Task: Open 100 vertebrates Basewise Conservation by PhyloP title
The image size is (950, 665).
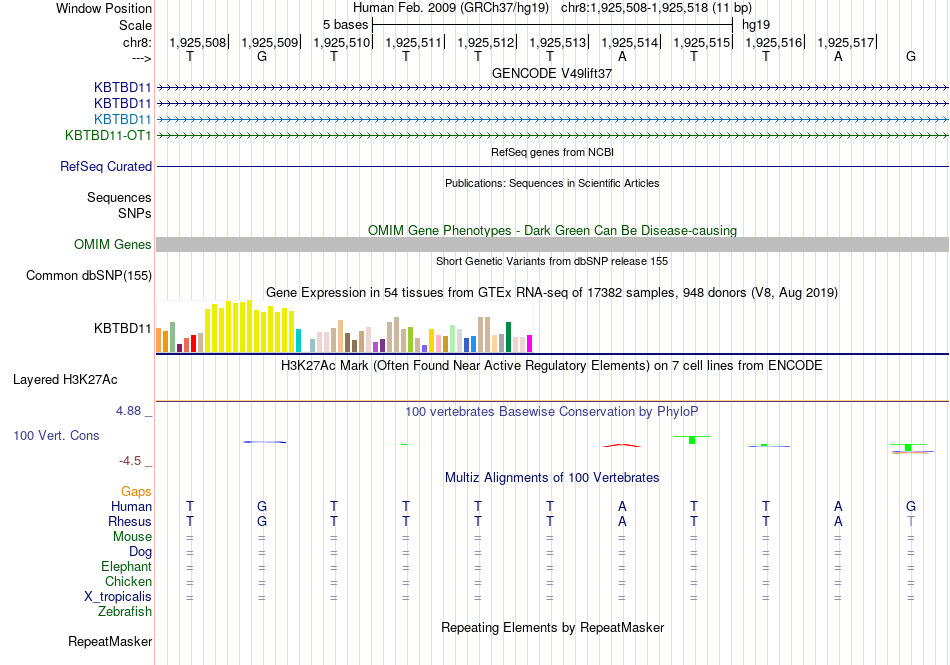Action: [x=552, y=412]
